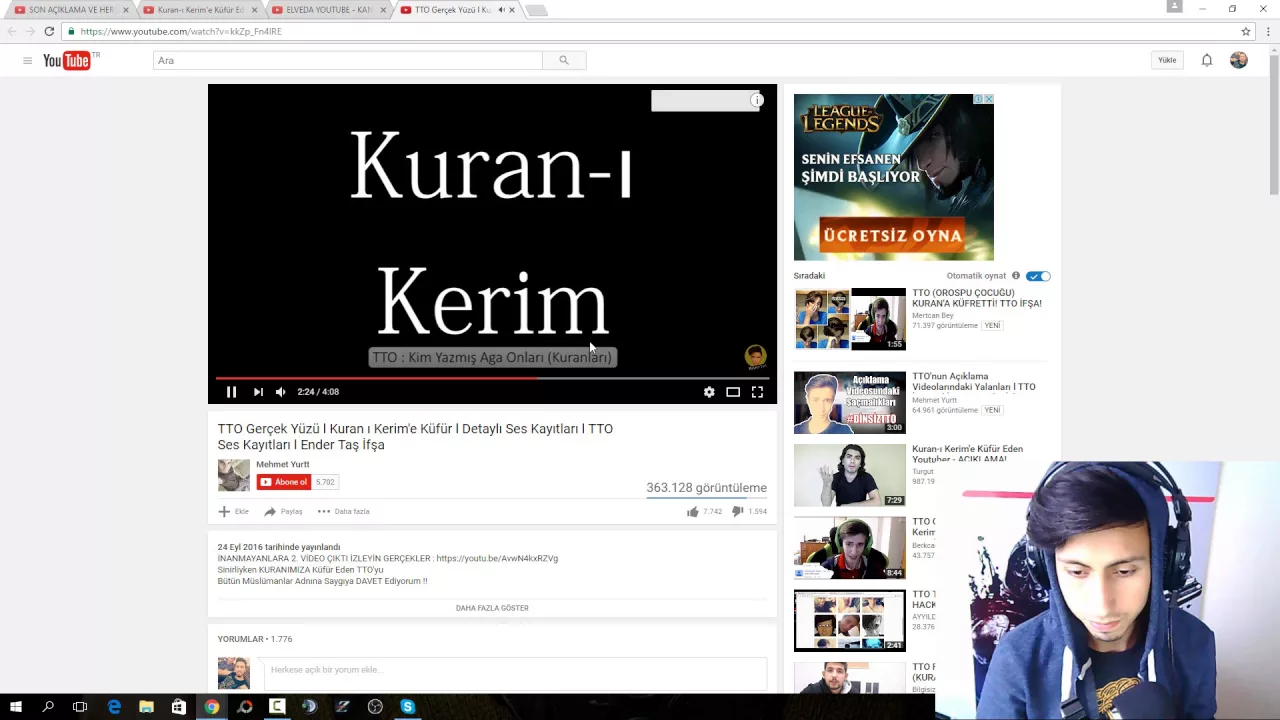Image resolution: width=1280 pixels, height=720 pixels.
Task: Click the Yükle upload button
Action: pos(1167,61)
